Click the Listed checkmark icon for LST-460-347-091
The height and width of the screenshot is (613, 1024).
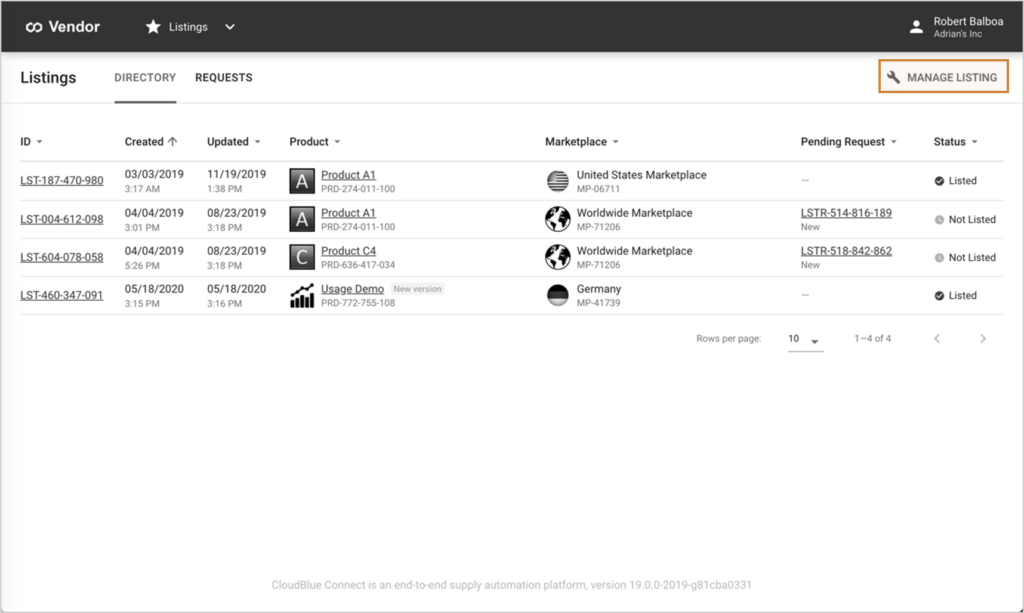pos(939,296)
